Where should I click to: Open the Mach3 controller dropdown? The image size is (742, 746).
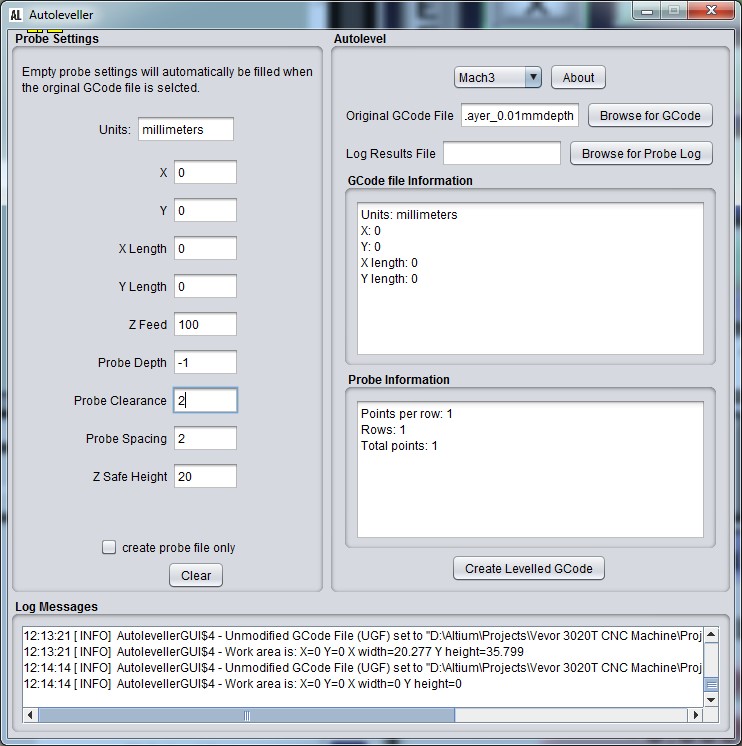tap(497, 77)
